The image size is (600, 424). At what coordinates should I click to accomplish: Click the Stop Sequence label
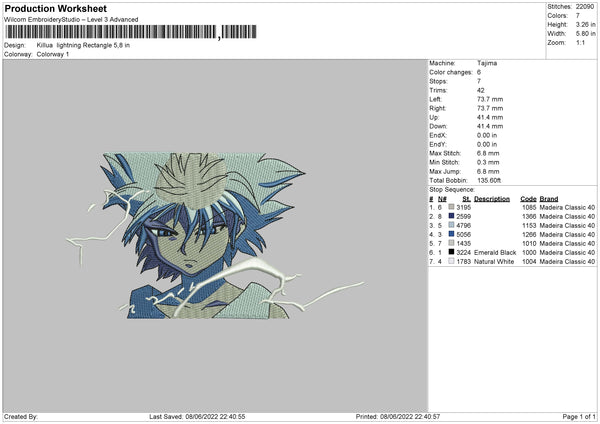pyautogui.click(x=452, y=189)
